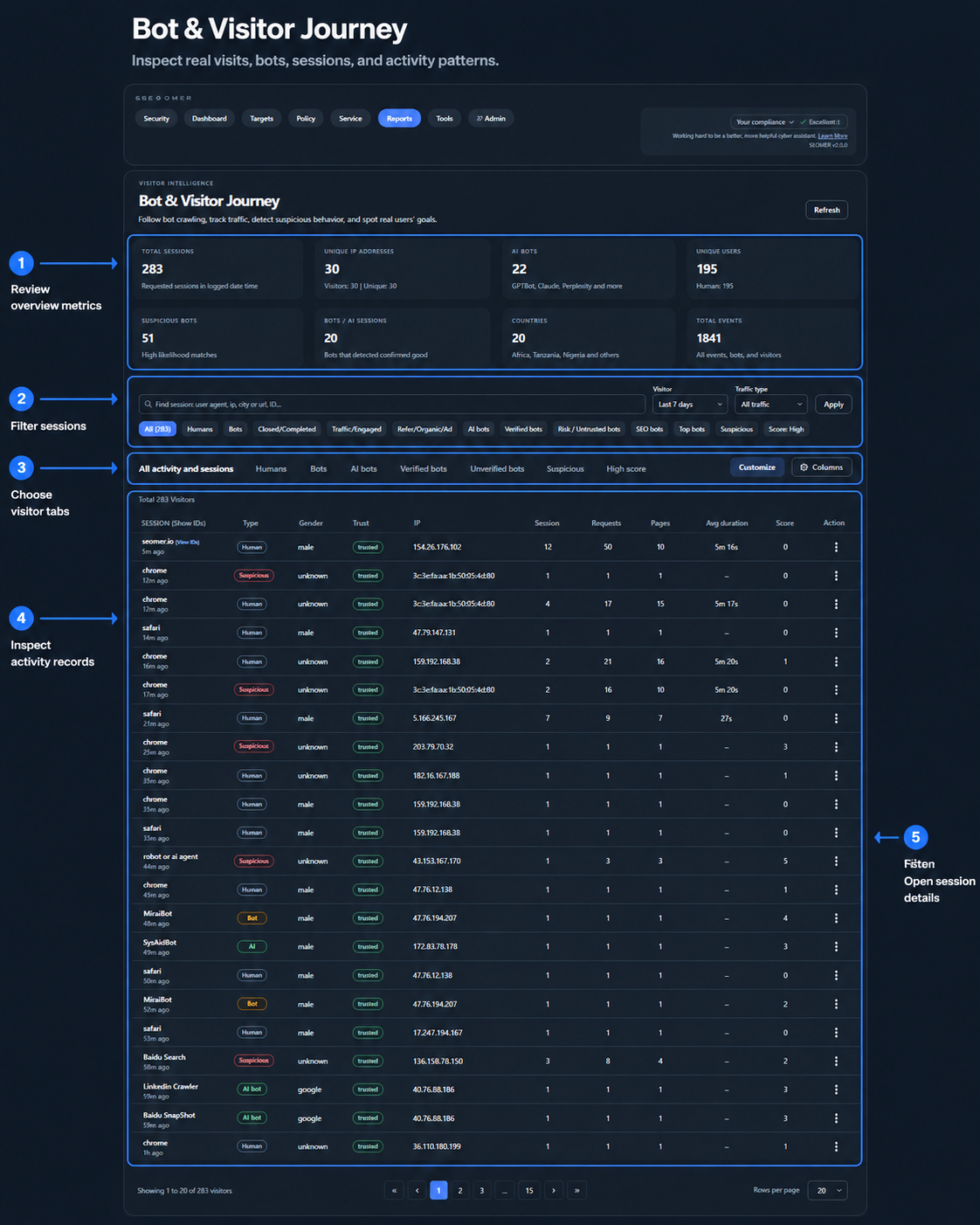Viewport: 980px width, 1225px height.
Task: Go to page 15 of visitors
Action: pyautogui.click(x=528, y=1190)
